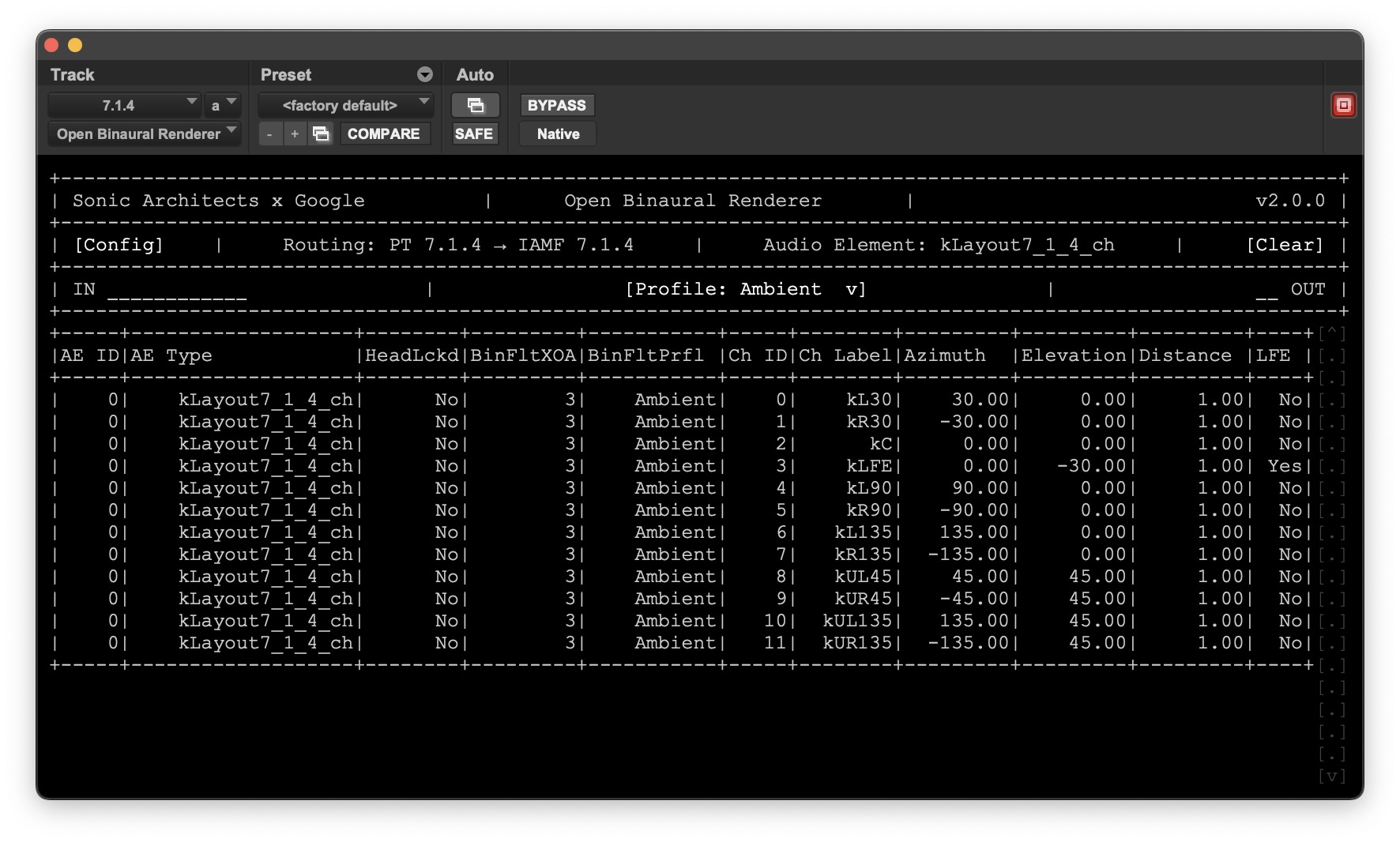This screenshot has height=842, width=1400.
Task: Click the OUT level meter
Action: pos(1266,291)
